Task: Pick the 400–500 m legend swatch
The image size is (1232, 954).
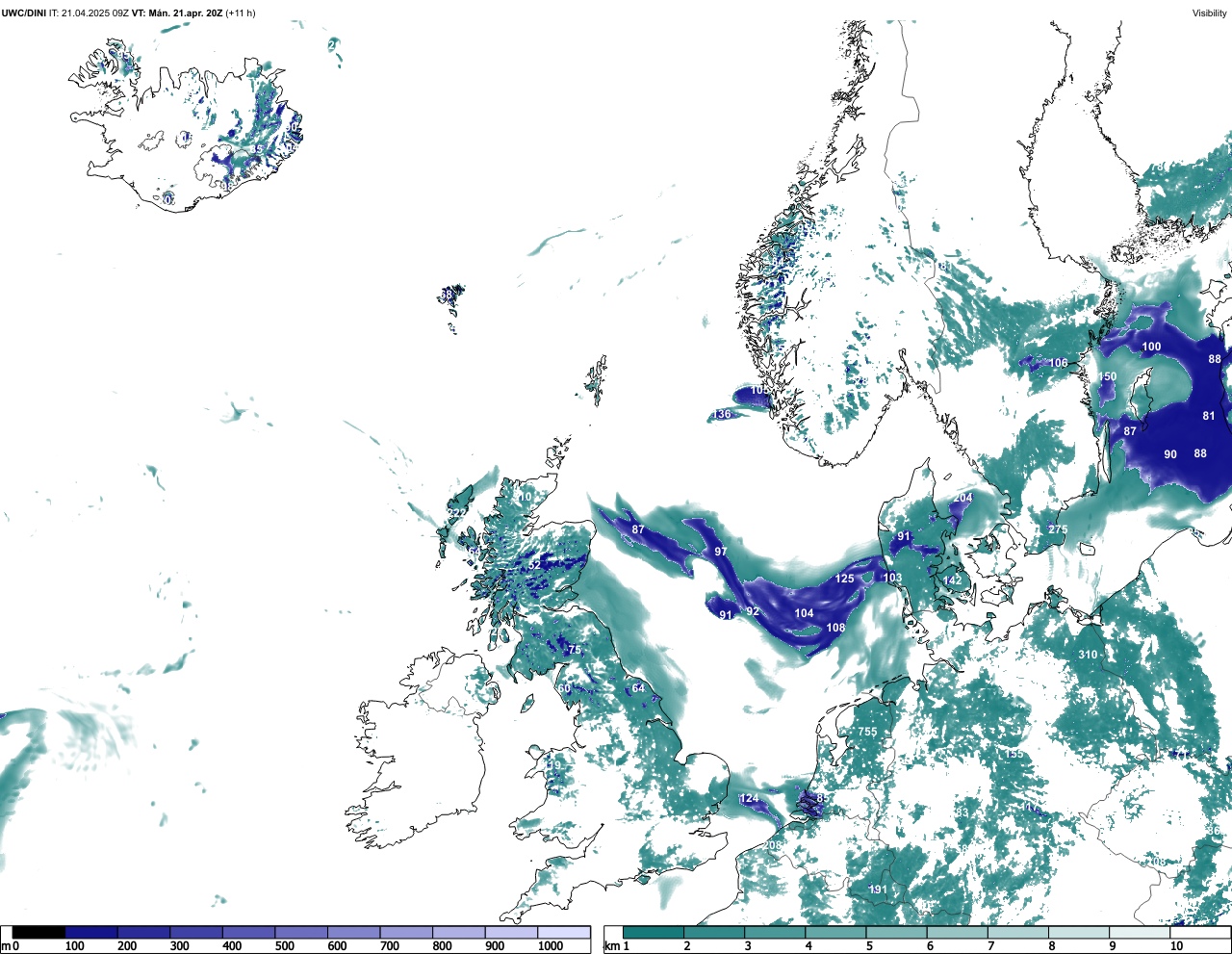Action: click(249, 932)
